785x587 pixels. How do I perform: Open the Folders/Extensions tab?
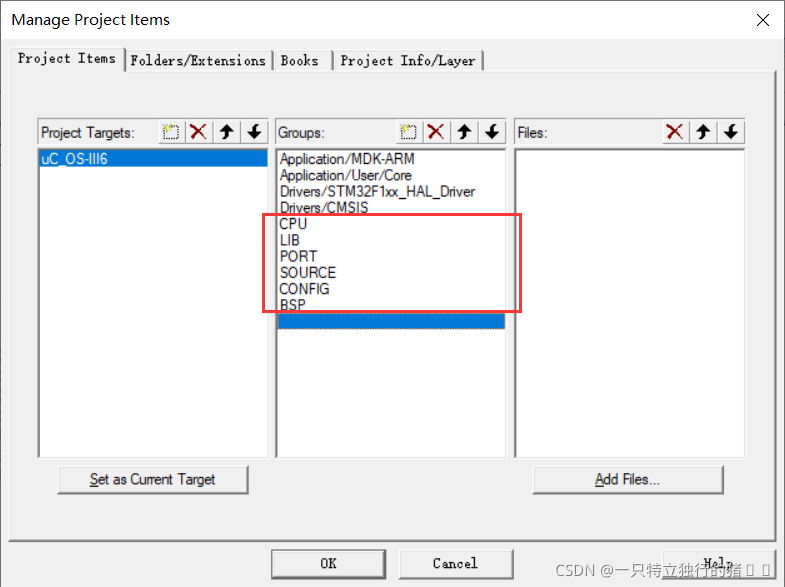click(x=198, y=61)
